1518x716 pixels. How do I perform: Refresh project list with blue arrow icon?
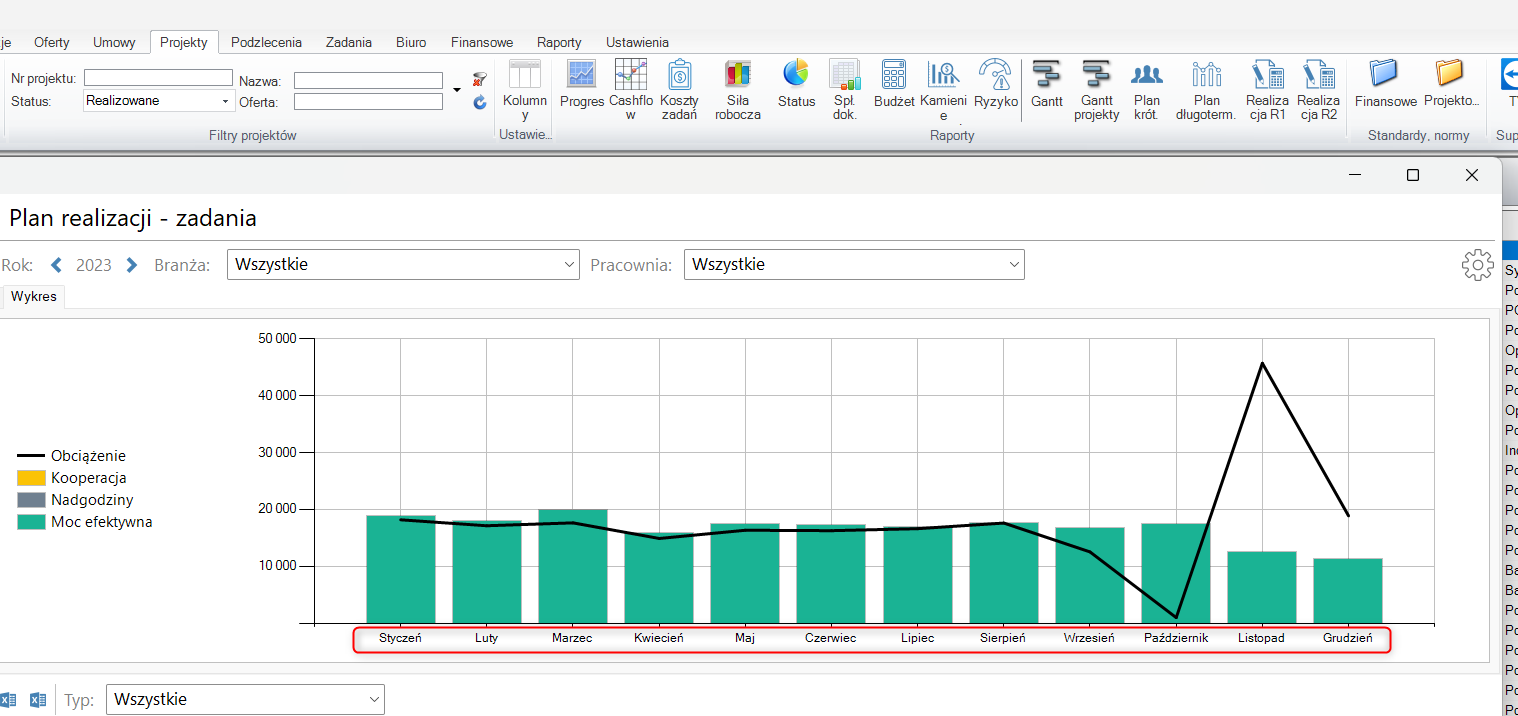click(x=479, y=101)
